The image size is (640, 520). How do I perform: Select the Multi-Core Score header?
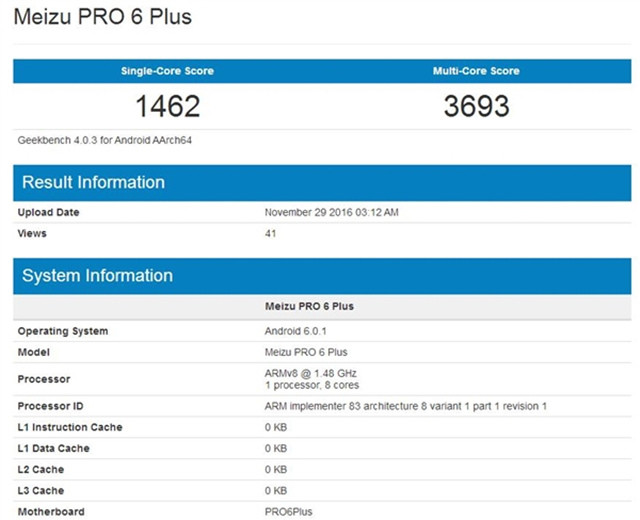pos(475,71)
